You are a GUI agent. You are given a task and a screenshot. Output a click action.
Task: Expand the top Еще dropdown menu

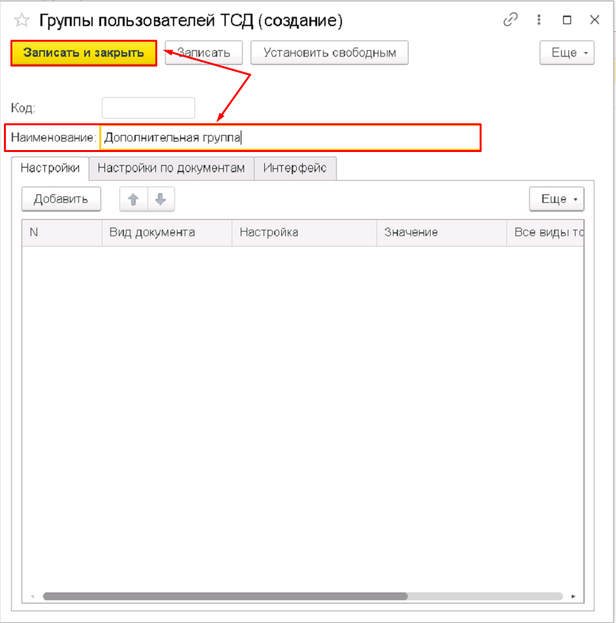[566, 53]
